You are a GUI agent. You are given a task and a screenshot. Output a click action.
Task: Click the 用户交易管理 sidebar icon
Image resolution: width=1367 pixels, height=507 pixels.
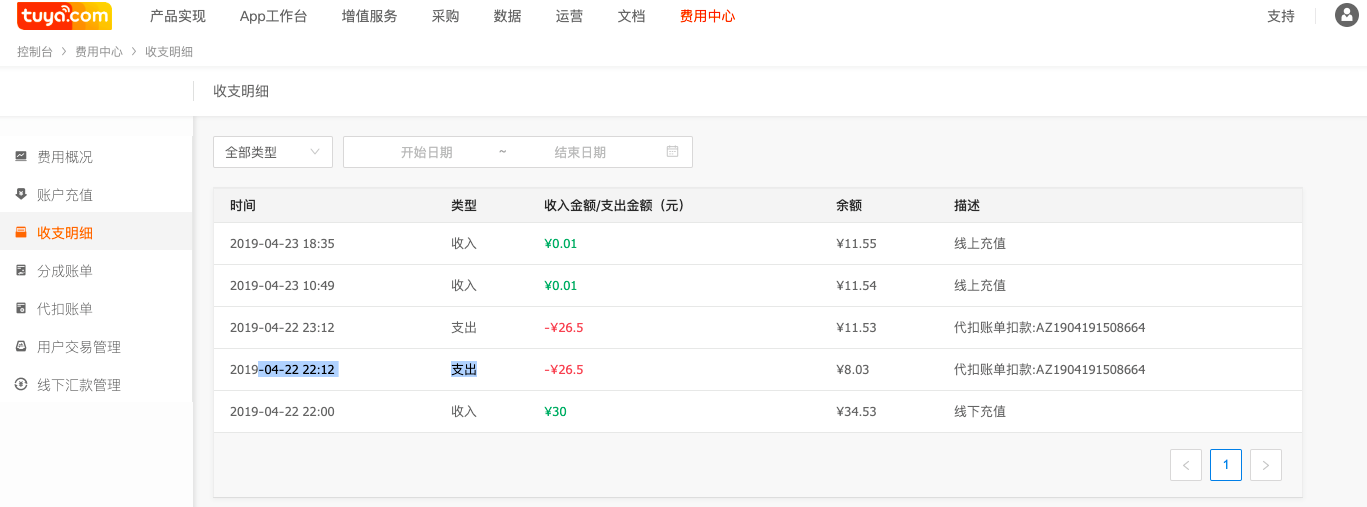[x=21, y=346]
